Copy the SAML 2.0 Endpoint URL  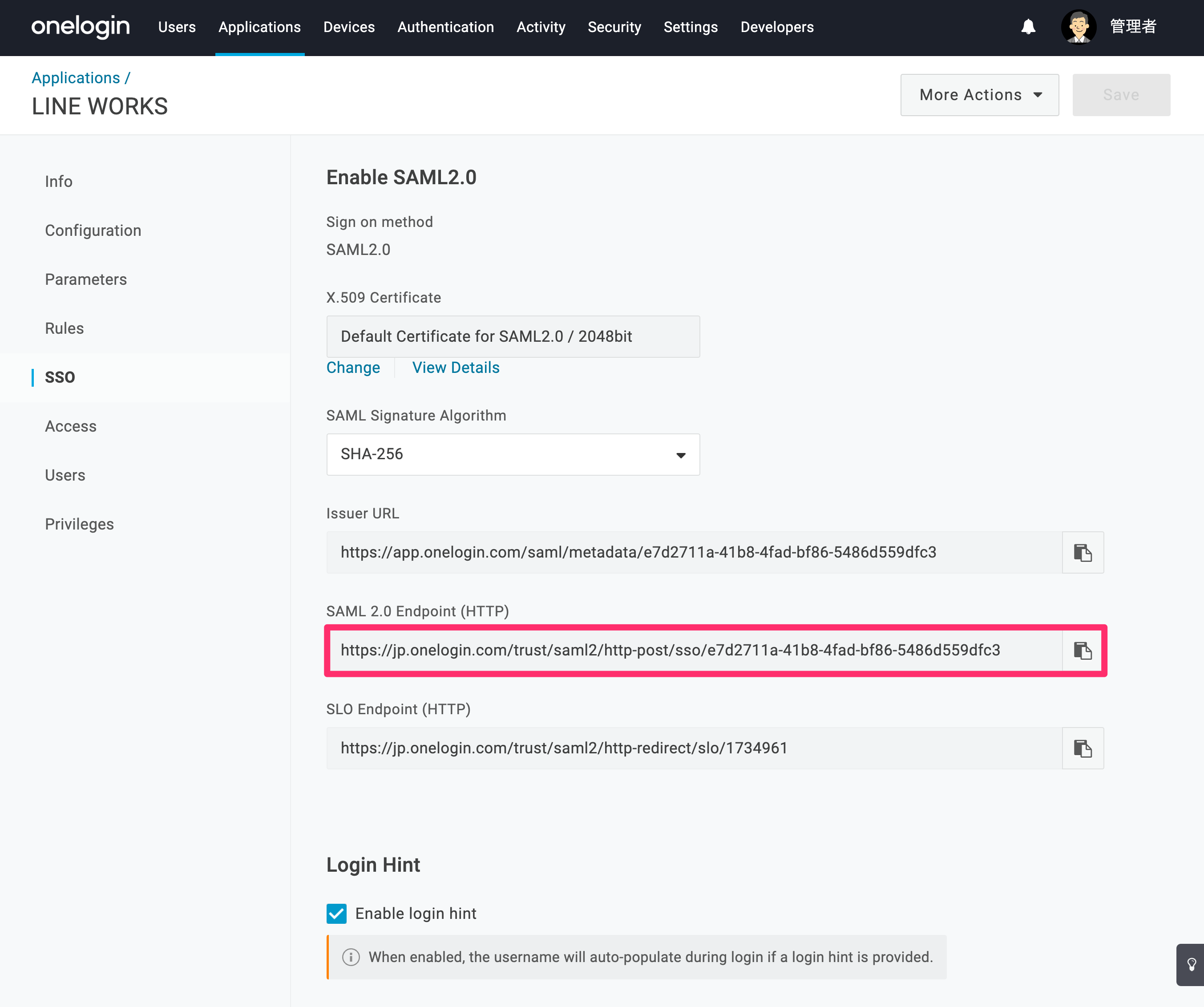click(1083, 650)
